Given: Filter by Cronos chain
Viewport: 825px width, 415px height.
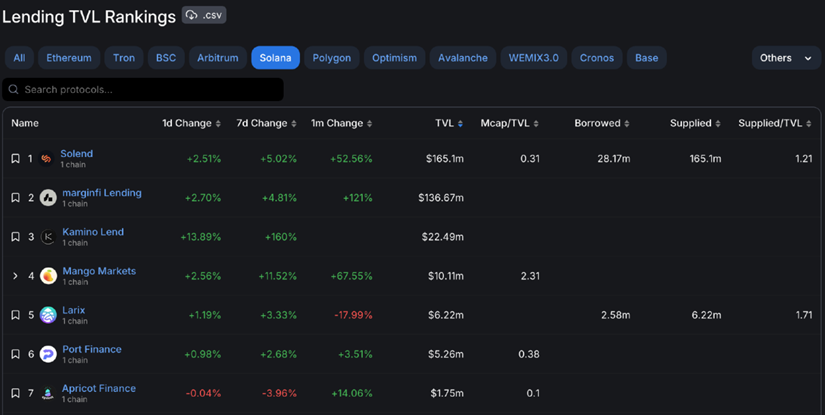Looking at the screenshot, I should point(597,58).
